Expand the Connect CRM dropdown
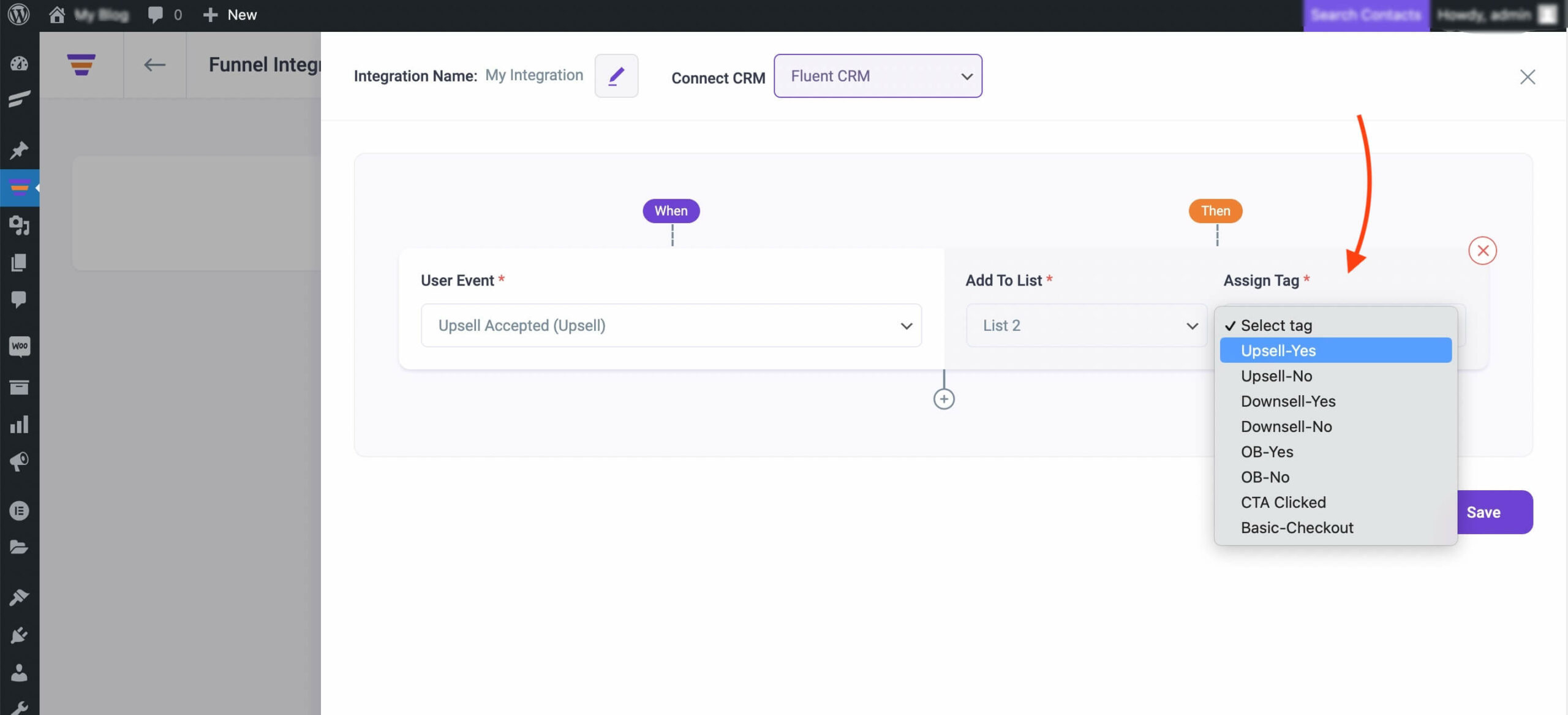Screen dimensions: 1568x715 pos(878,75)
